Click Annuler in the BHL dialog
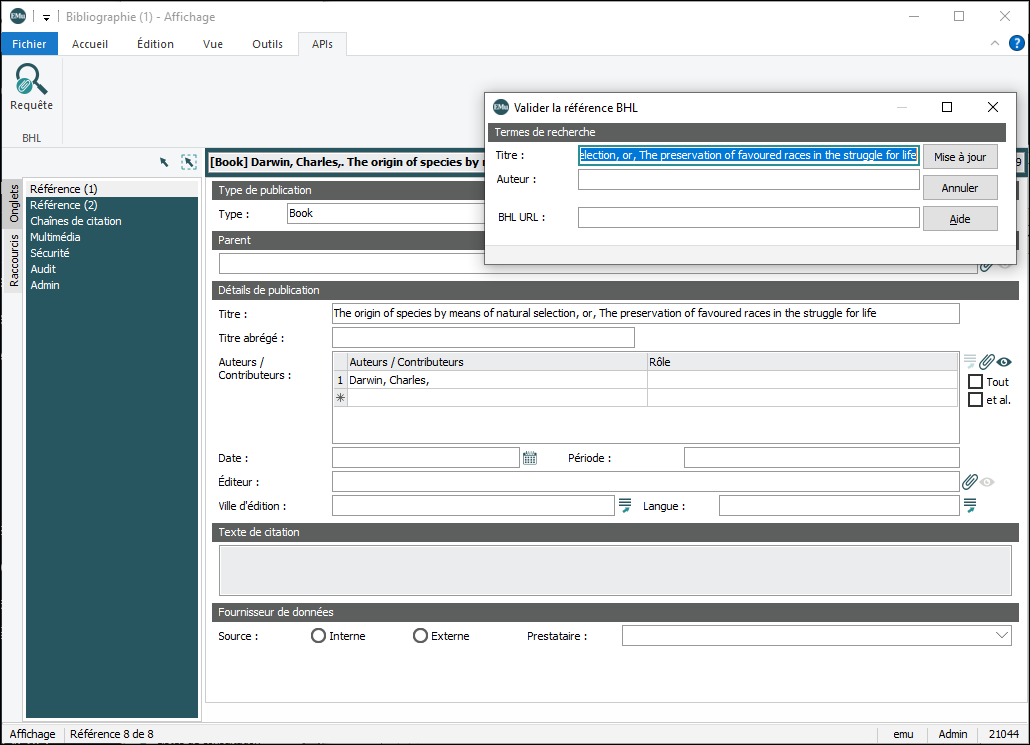The width and height of the screenshot is (1030, 745). [x=959, y=188]
